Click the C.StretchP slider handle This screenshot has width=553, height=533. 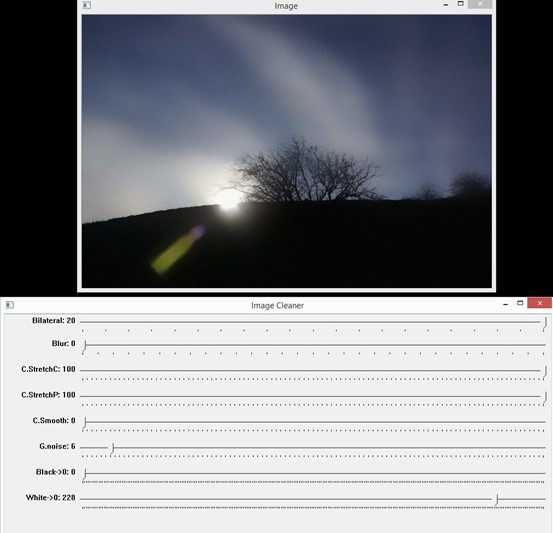[x=545, y=398]
